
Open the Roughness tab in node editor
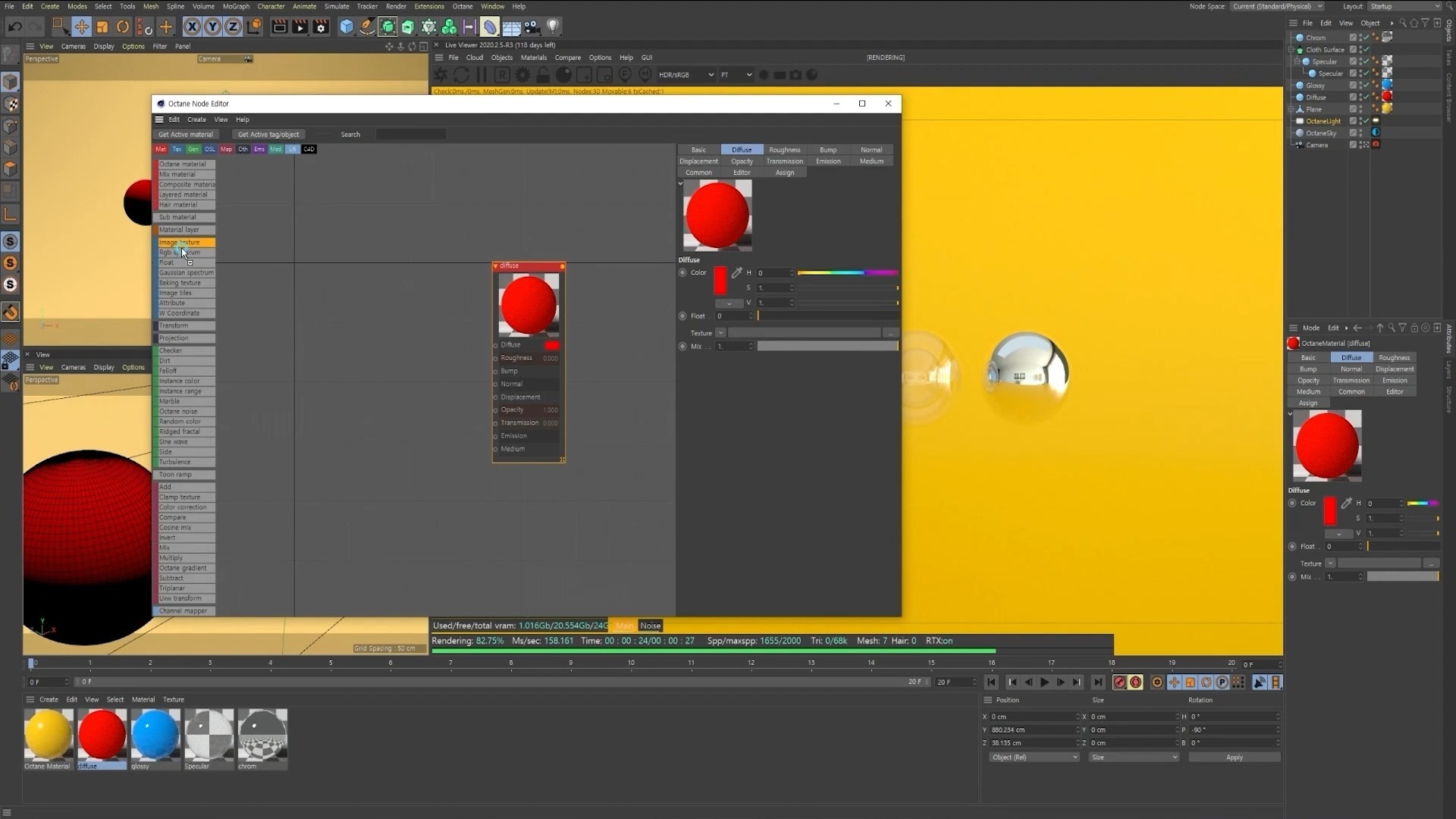tap(784, 149)
